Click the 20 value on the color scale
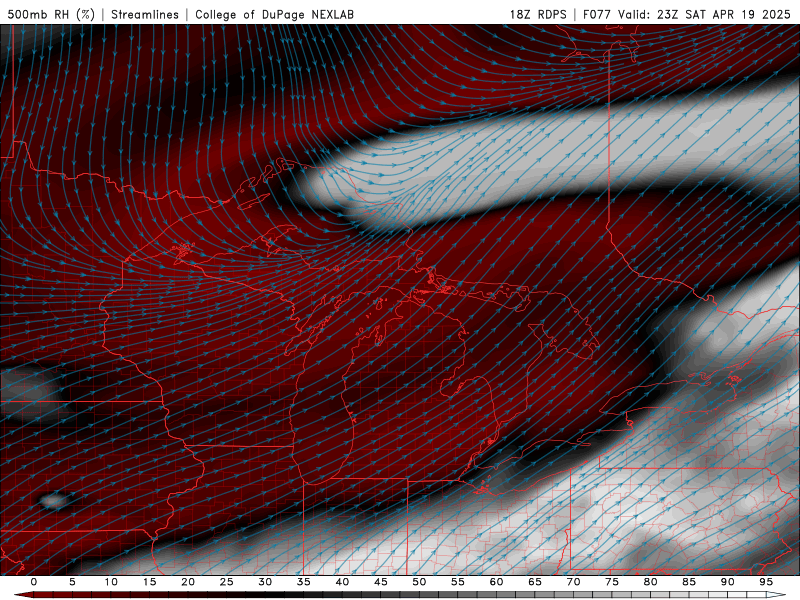Screen dimensions: 800x600 pyautogui.click(x=188, y=582)
